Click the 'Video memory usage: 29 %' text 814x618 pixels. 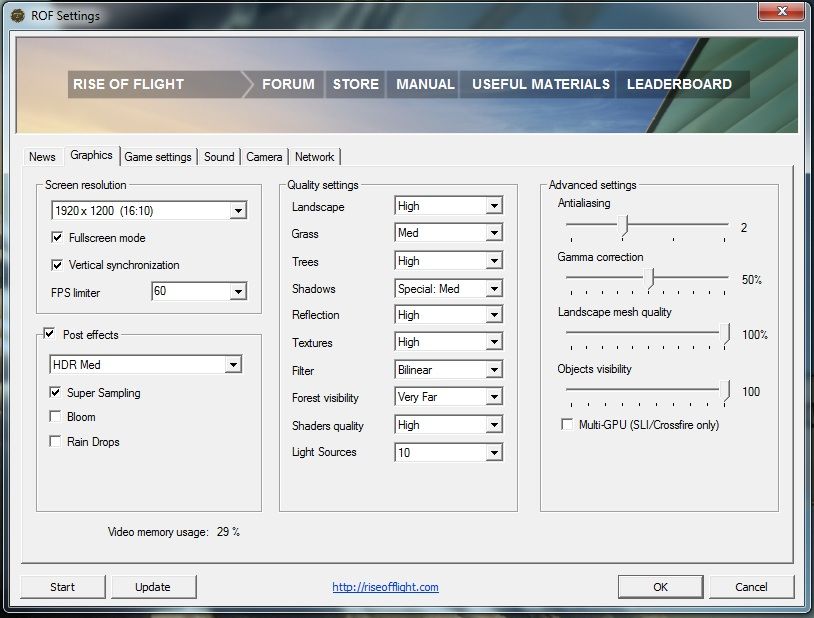pyautogui.click(x=173, y=532)
